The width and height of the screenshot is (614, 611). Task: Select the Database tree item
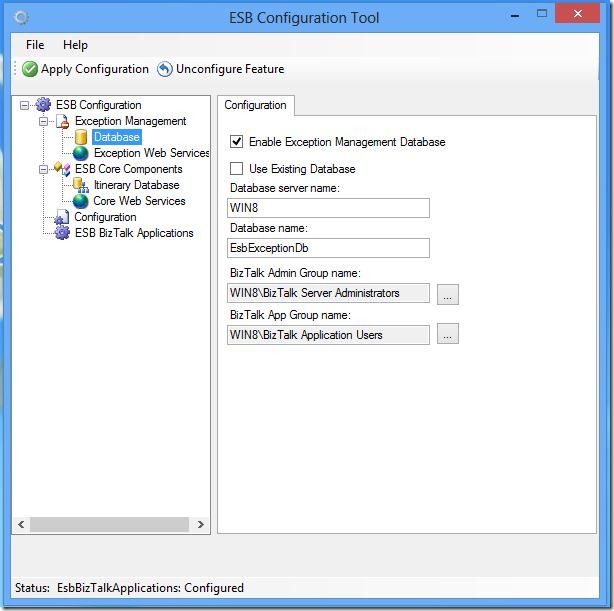point(117,137)
